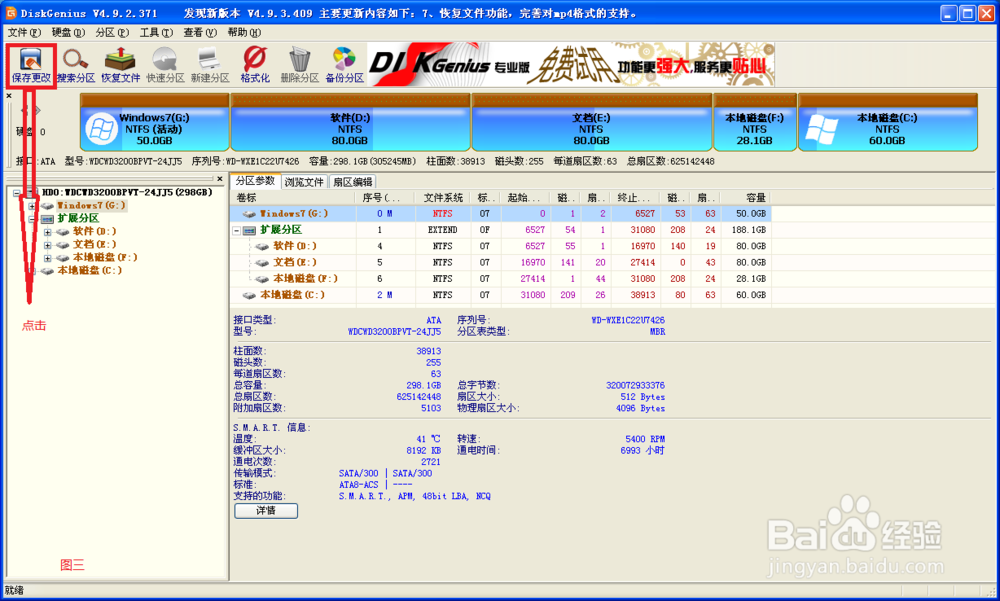
Task: Open the 分区(P) menu
Action: 112,33
